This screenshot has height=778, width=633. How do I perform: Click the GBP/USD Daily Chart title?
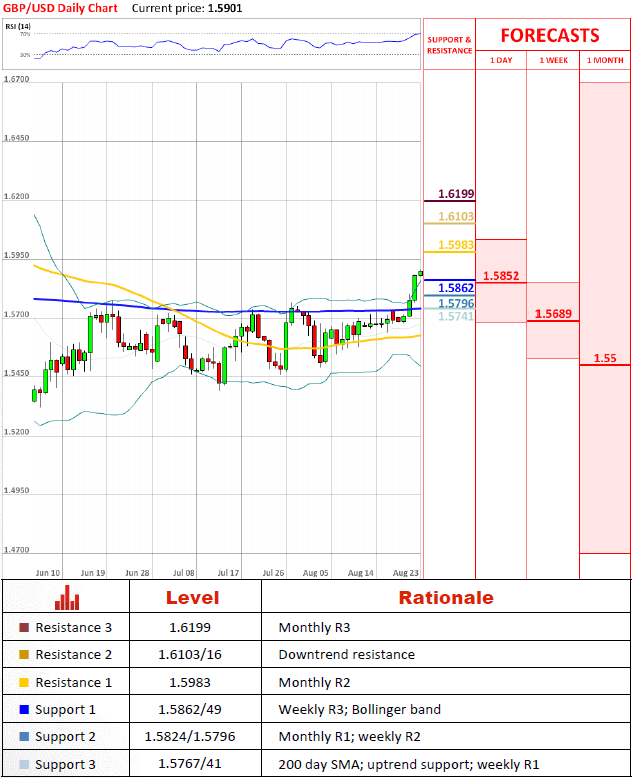coord(60,8)
